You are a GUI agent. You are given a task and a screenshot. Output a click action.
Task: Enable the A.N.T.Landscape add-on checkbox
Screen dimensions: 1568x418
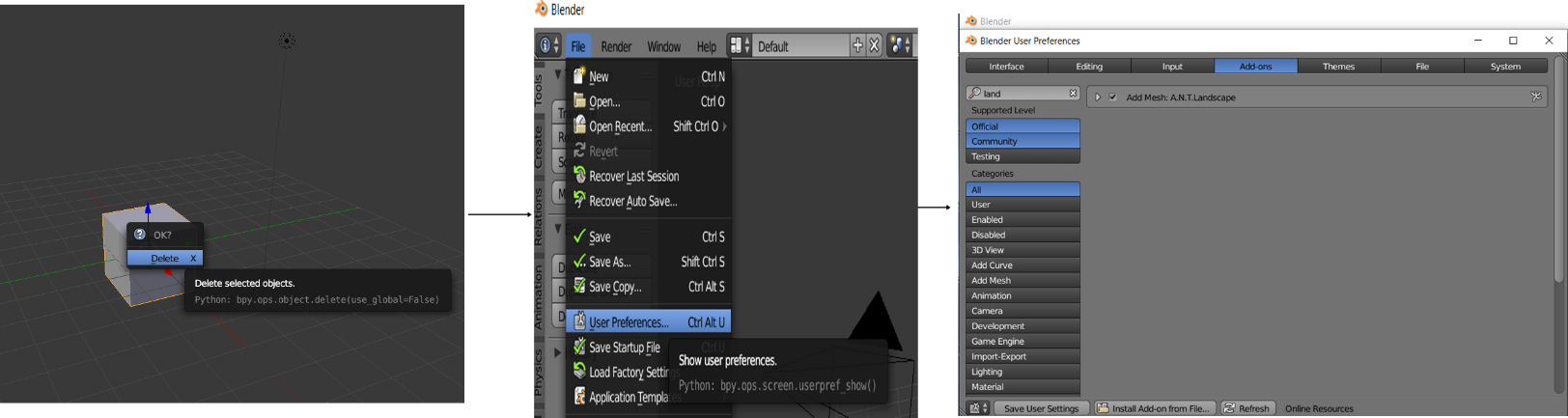coord(1113,97)
